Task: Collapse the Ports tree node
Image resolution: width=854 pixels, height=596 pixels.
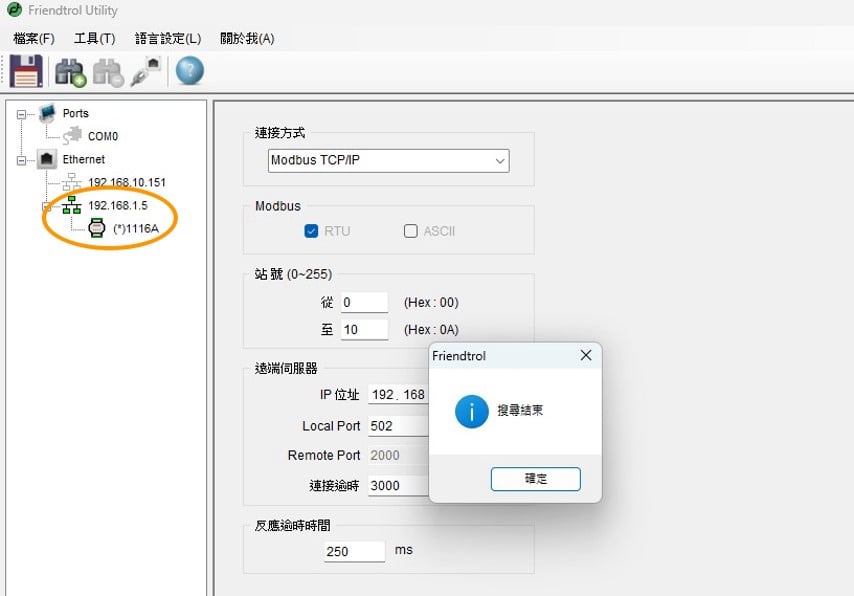Action: pyautogui.click(x=22, y=114)
